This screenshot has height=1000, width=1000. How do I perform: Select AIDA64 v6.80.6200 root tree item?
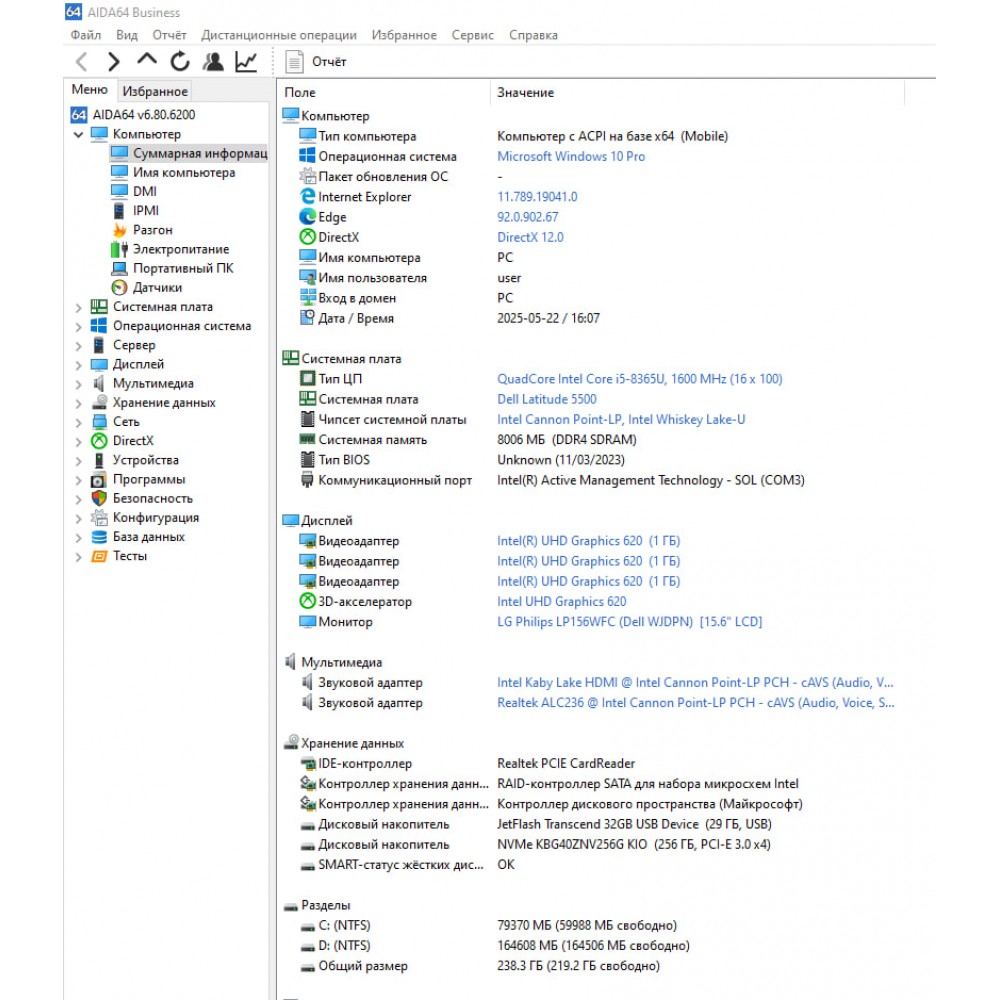[133, 115]
